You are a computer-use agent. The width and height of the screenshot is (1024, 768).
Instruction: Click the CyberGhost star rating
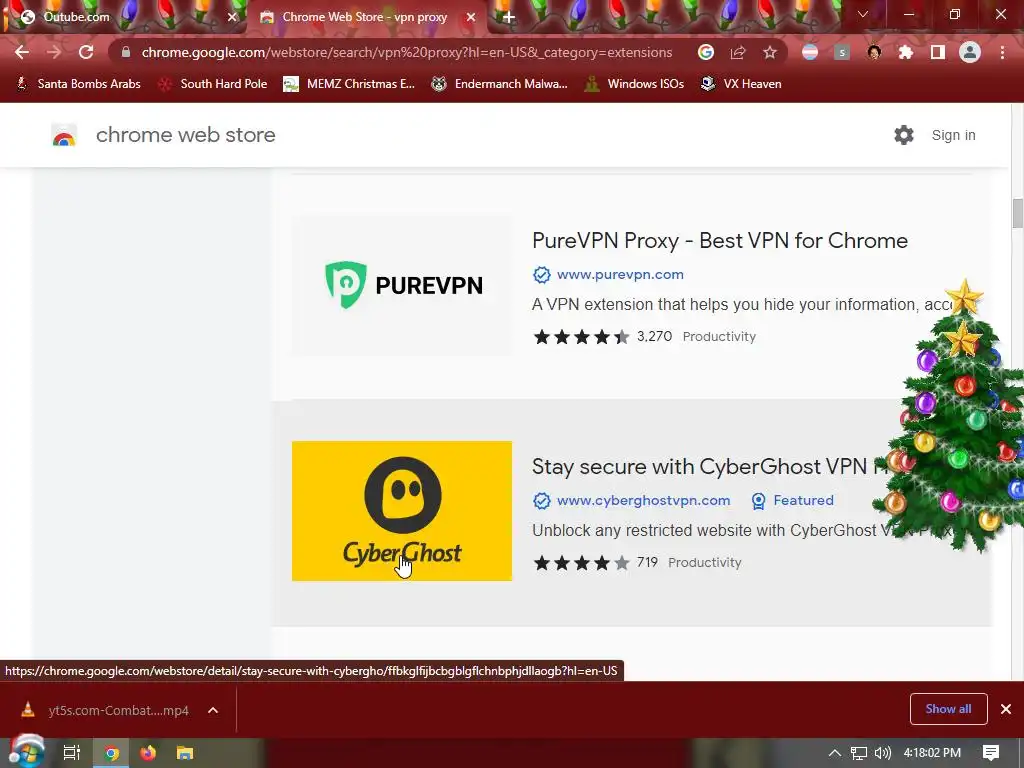click(581, 563)
